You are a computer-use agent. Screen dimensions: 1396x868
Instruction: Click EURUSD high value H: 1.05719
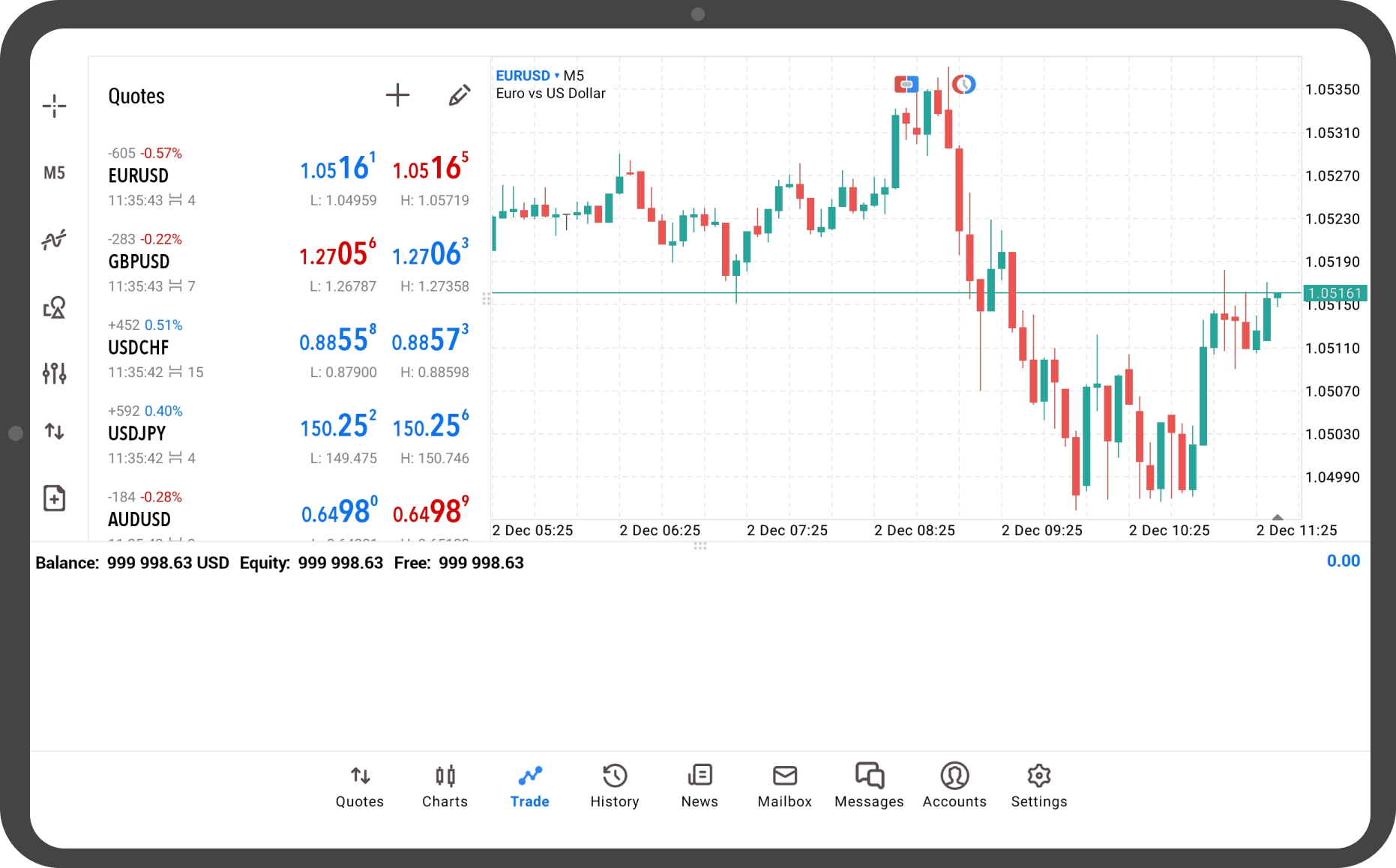435,200
